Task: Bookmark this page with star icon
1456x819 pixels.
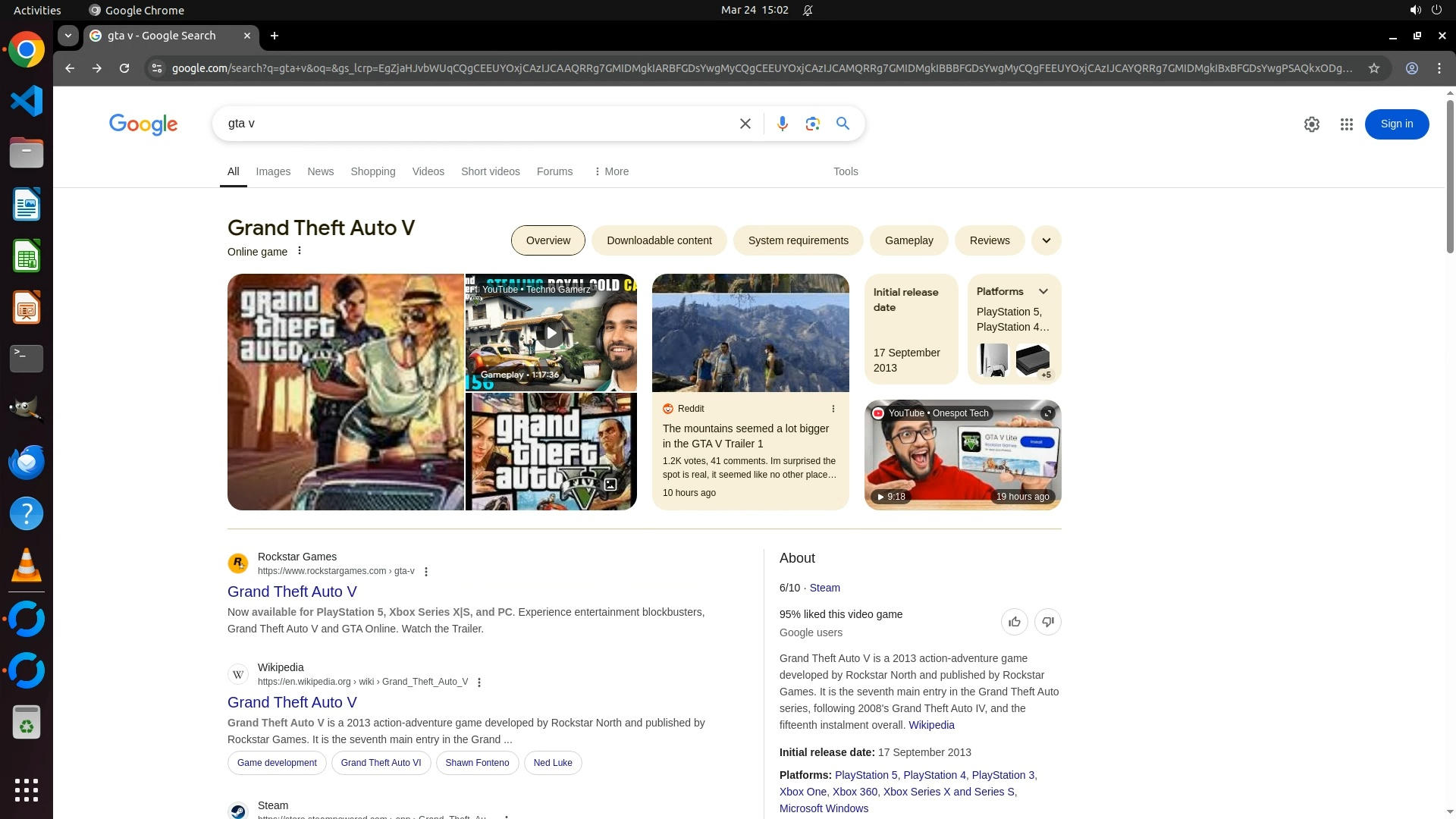Action: point(1373,68)
